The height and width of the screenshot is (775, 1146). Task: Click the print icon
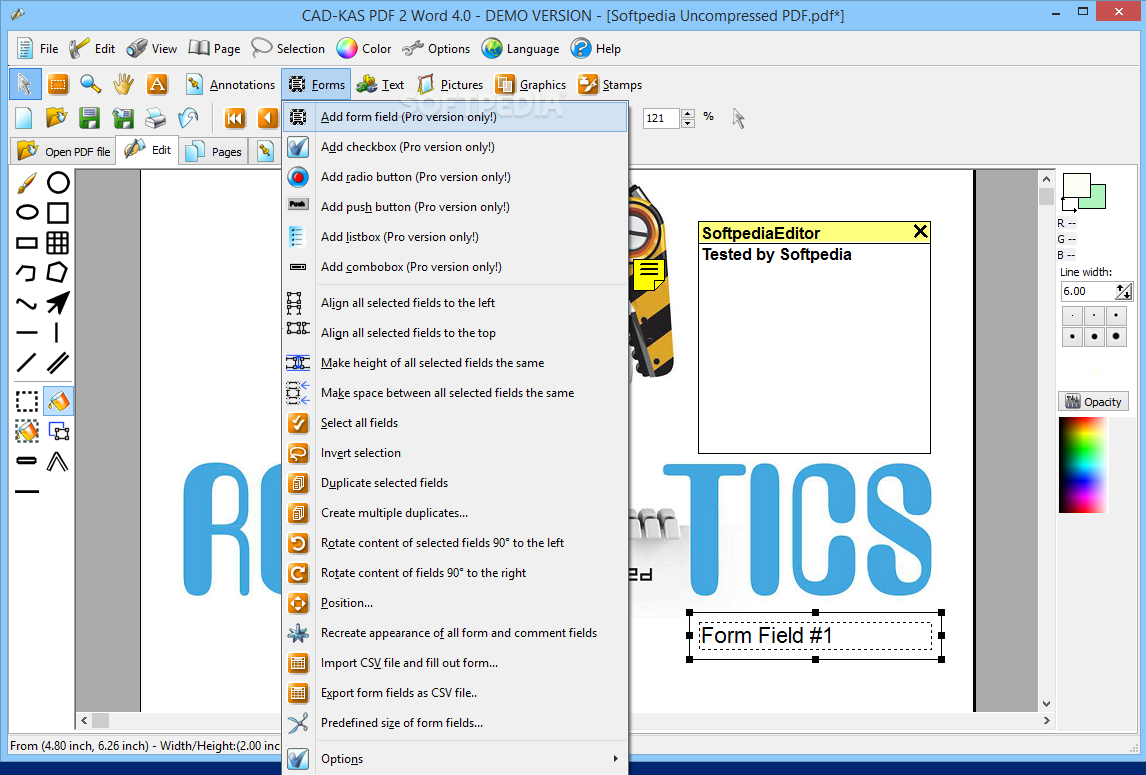coord(155,117)
